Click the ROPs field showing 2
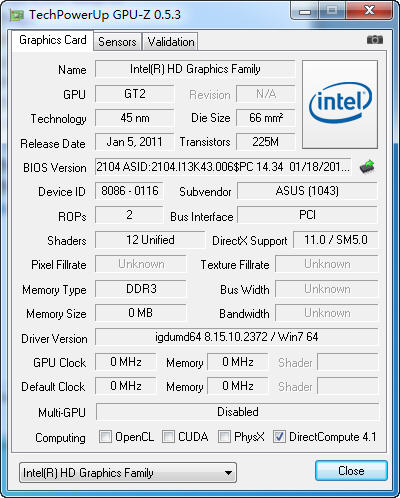The width and height of the screenshot is (400, 498). coord(129,215)
